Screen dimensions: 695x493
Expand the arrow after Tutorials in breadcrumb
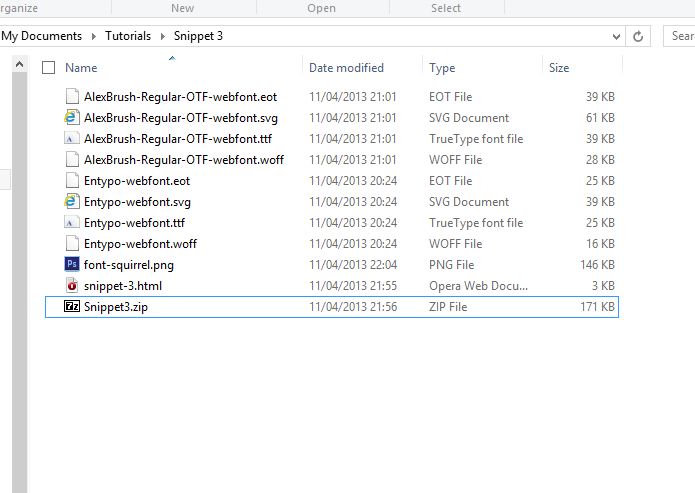[163, 36]
